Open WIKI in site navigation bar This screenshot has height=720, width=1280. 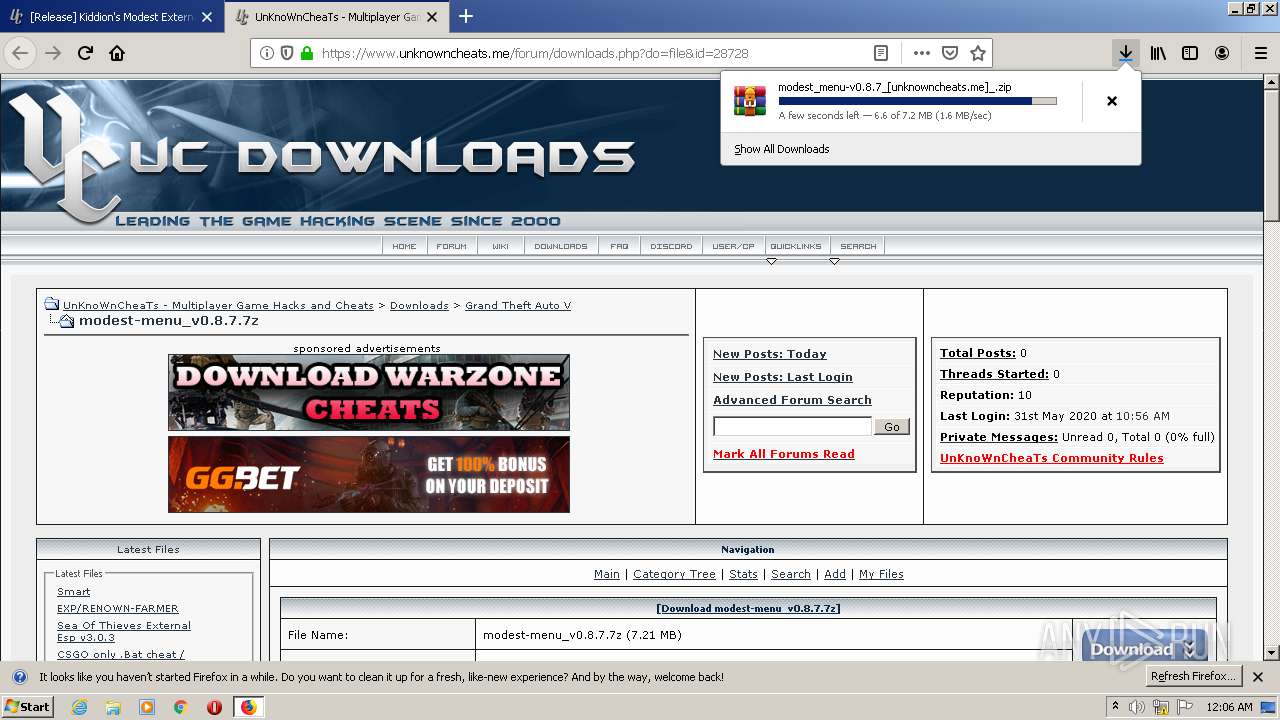point(500,246)
